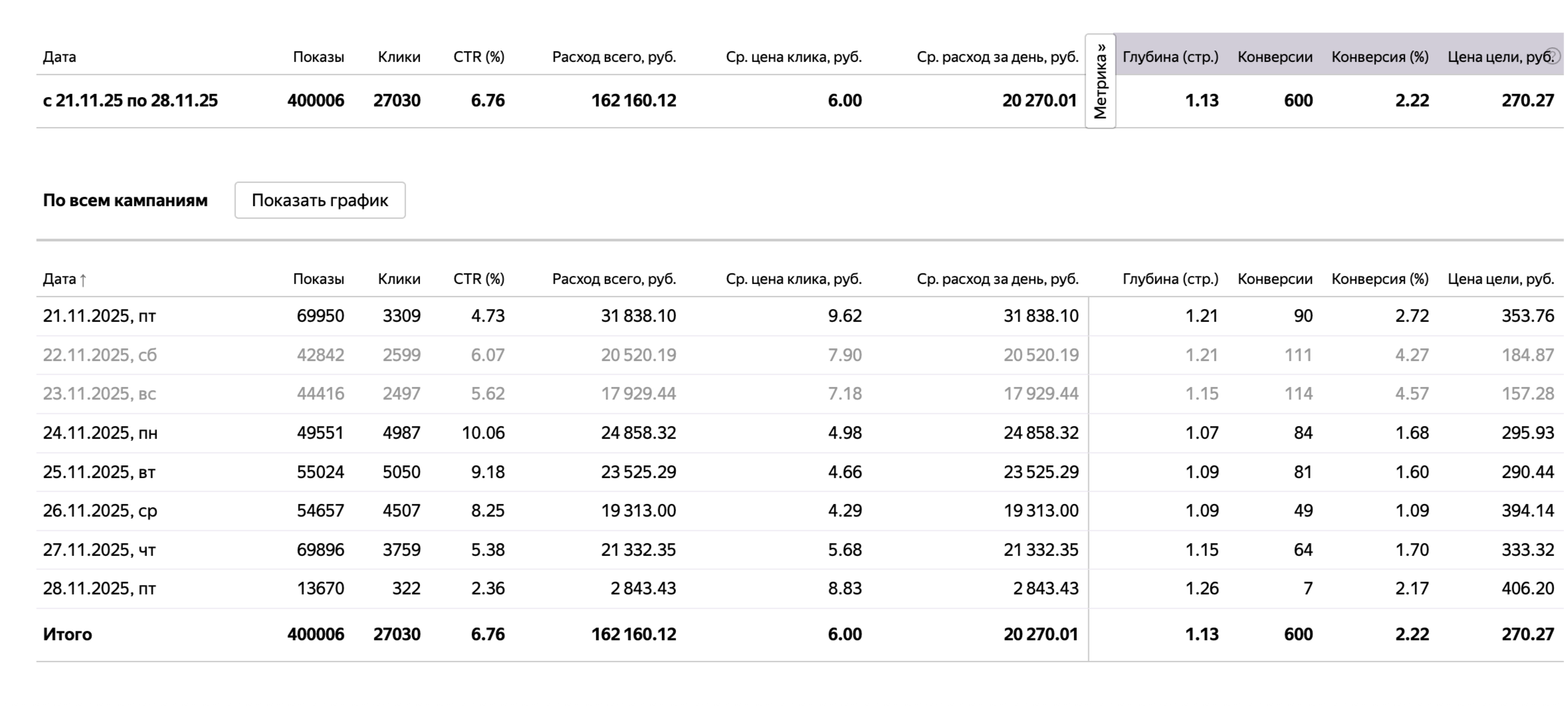Viewport: 1568px width, 706px height.
Task: Click the По всем кампаниям heading
Action: [x=125, y=200]
